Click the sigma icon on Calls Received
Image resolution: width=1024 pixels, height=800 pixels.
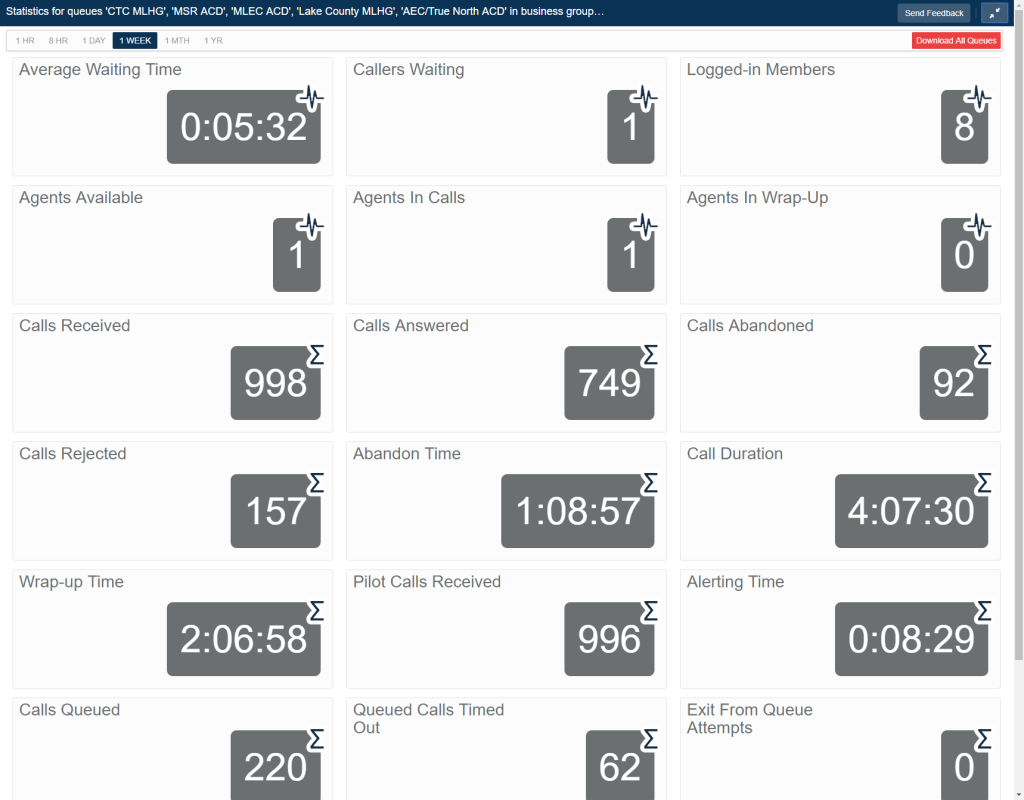click(316, 355)
